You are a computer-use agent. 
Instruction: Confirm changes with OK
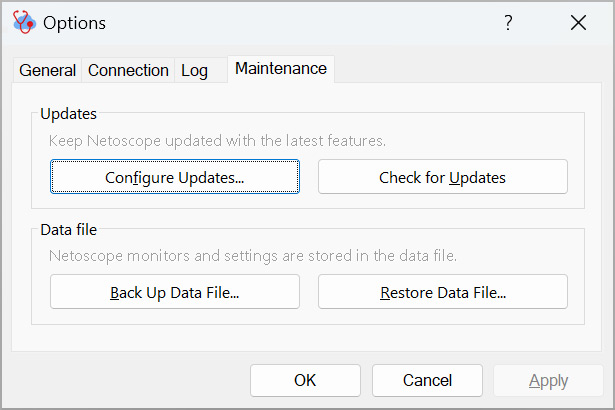[x=305, y=380]
